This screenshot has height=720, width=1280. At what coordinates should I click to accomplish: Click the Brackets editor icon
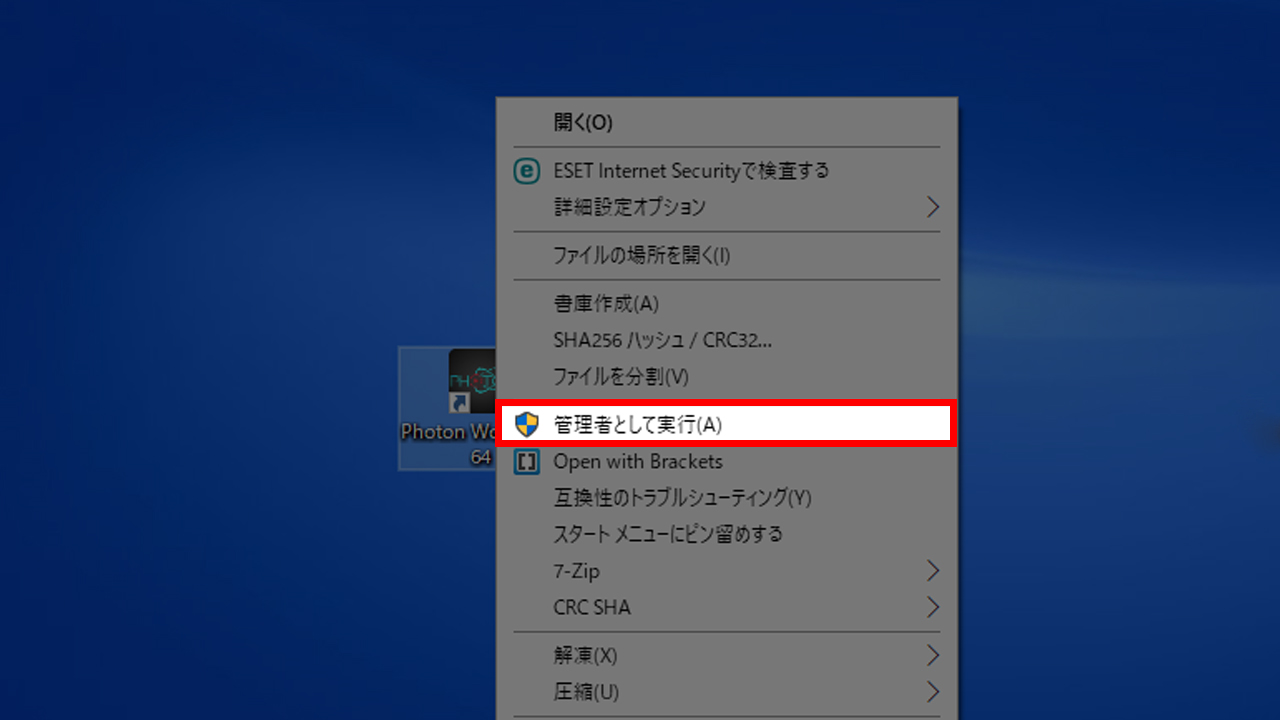[526, 462]
